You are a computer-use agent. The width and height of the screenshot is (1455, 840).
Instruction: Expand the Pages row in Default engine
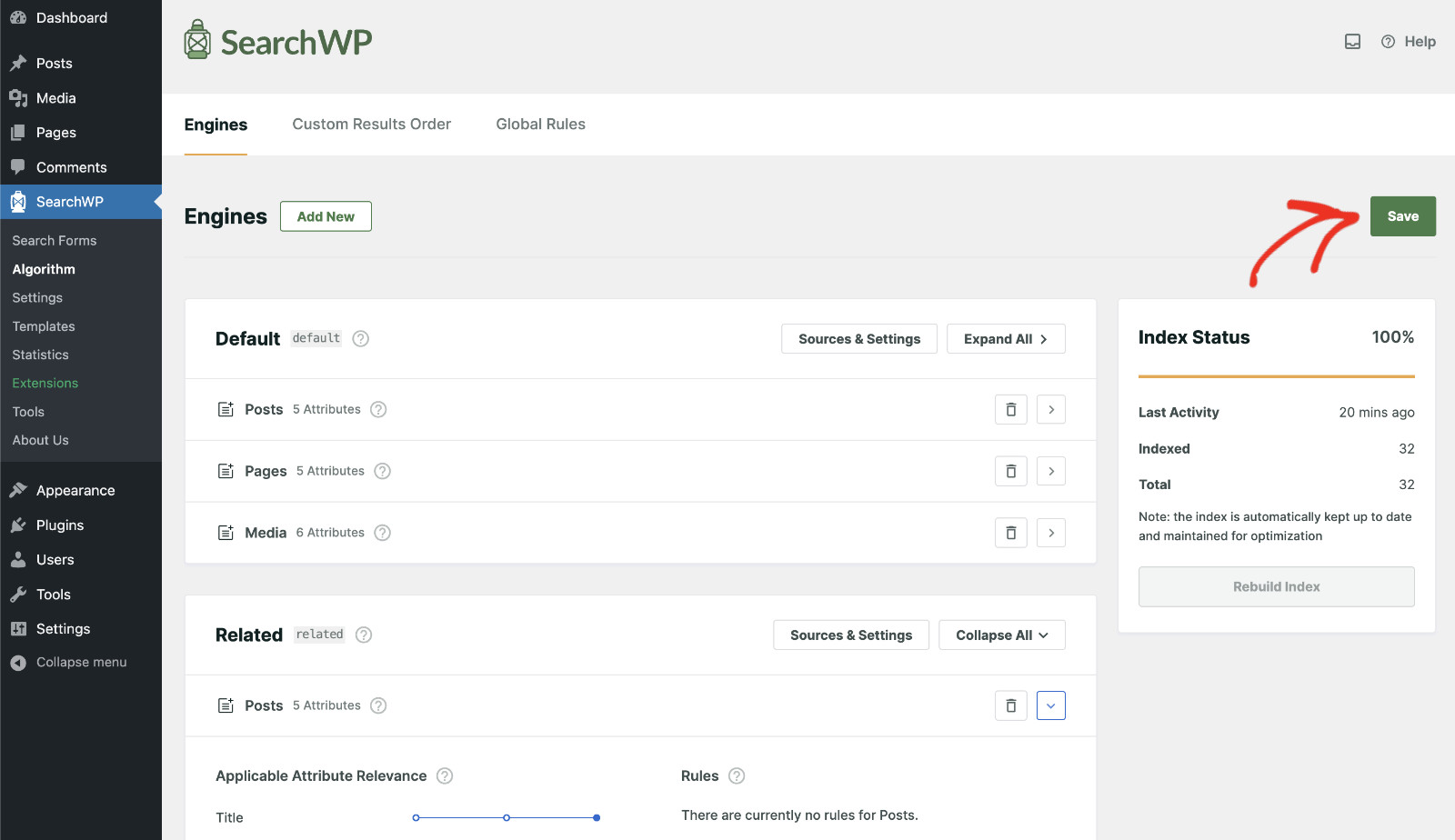pos(1050,471)
